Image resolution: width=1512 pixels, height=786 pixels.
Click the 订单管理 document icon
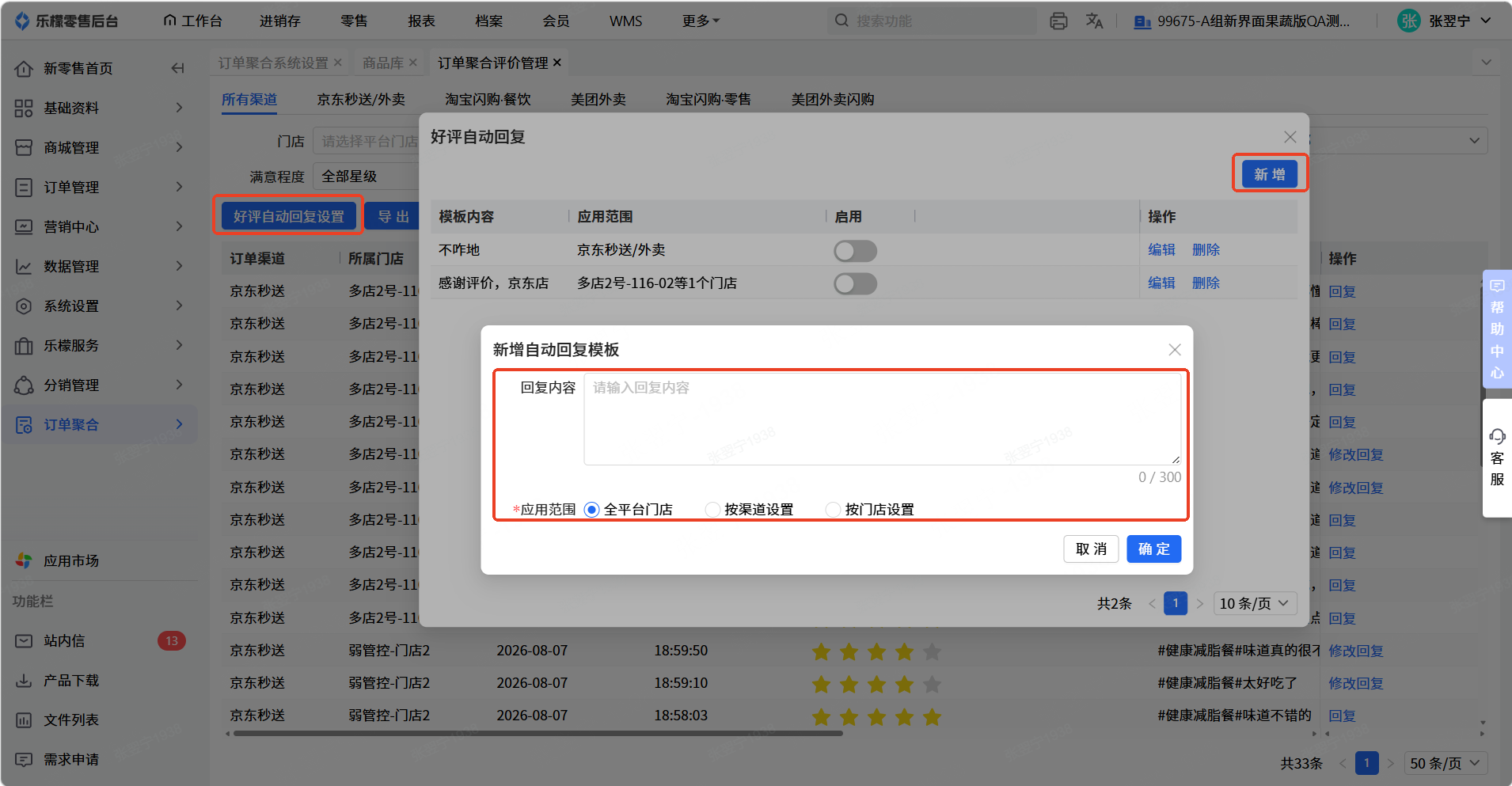point(24,188)
